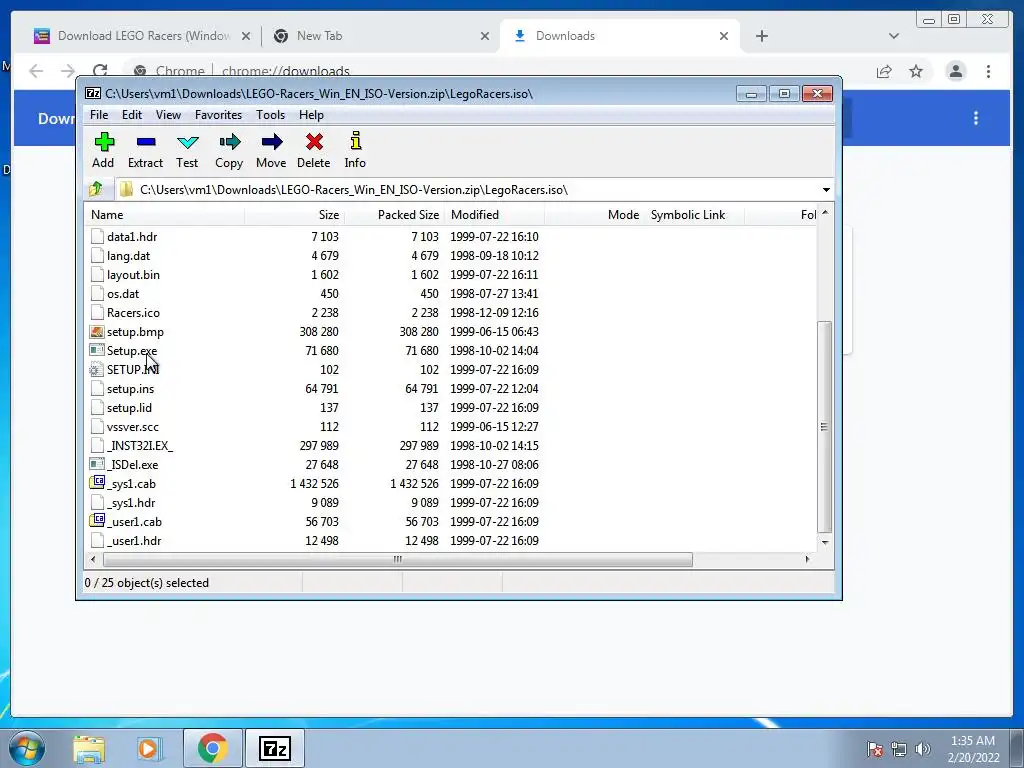1024x768 pixels.
Task: Click the scroll down arrow of file list
Action: [825, 542]
